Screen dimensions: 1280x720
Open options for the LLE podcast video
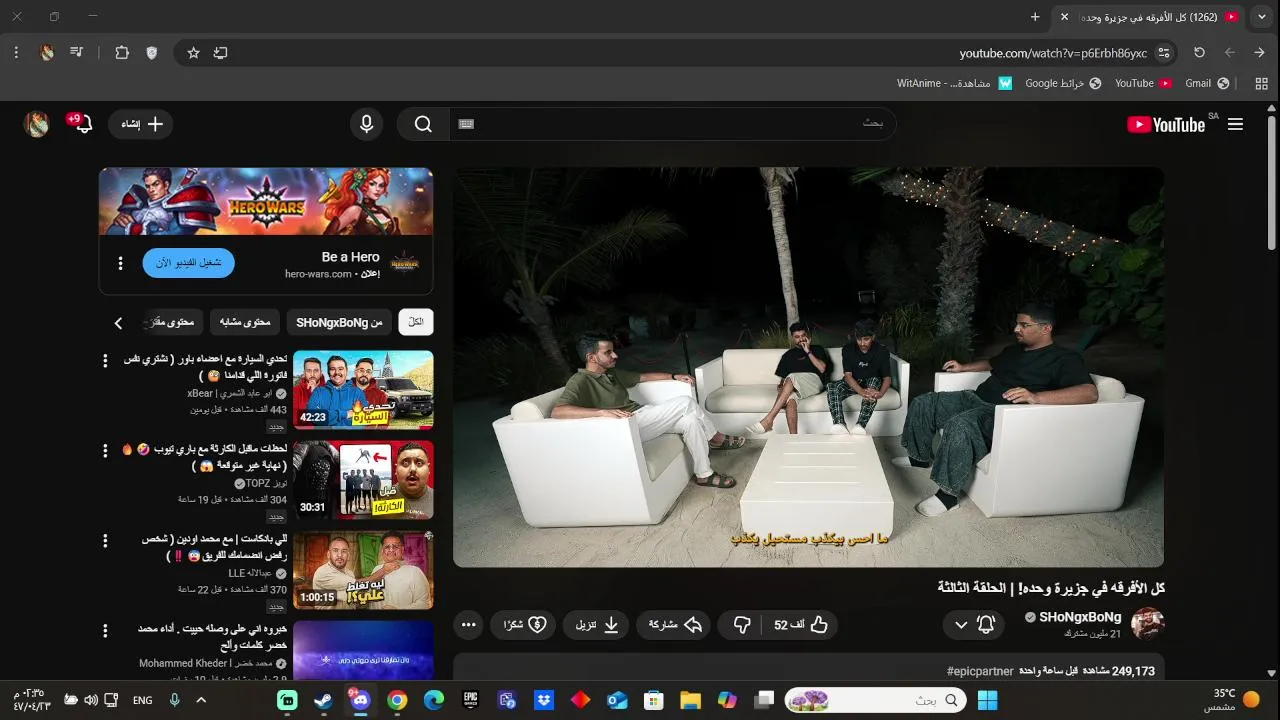(x=105, y=540)
